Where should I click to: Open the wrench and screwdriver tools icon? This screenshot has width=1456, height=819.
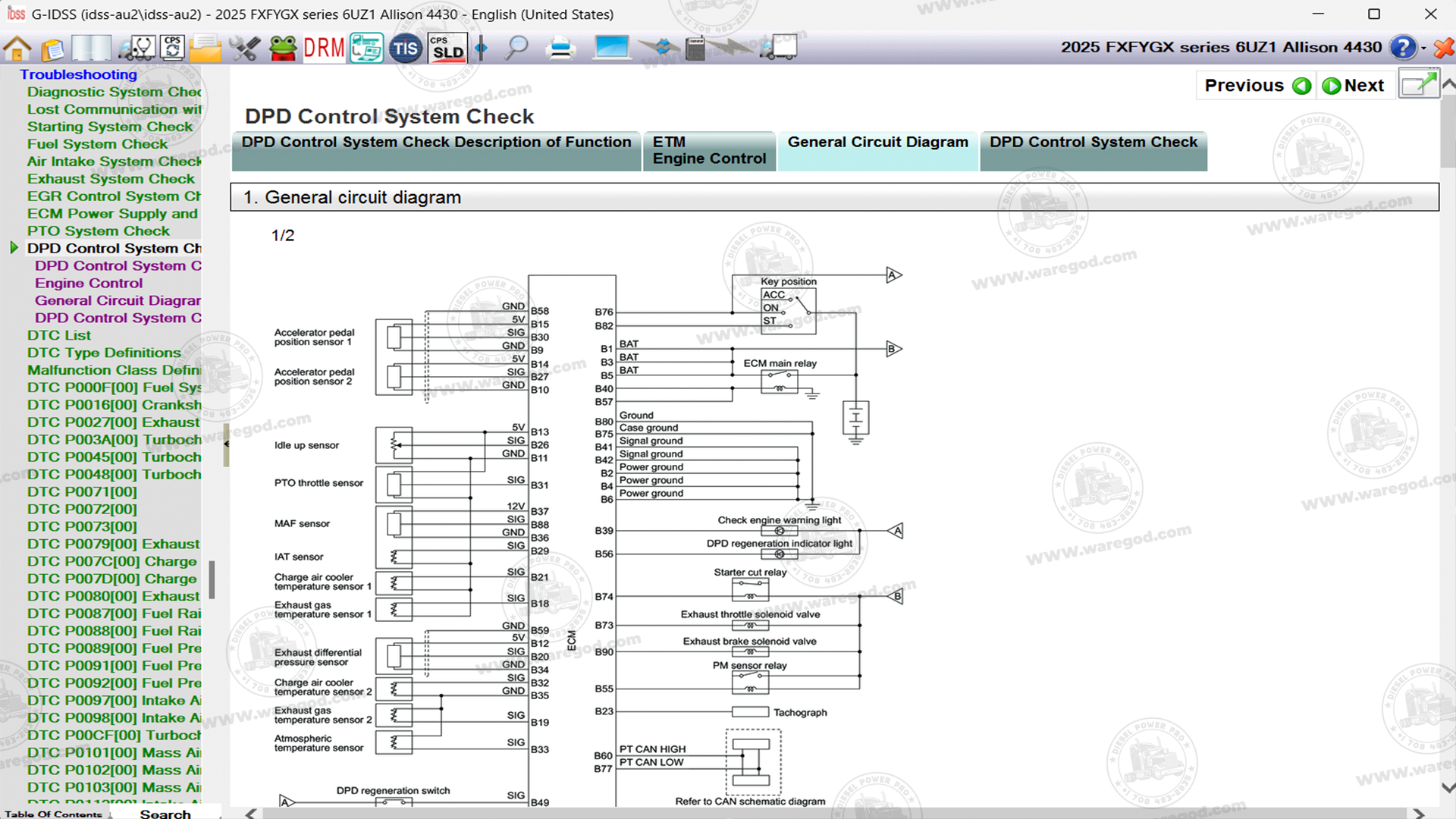(244, 49)
